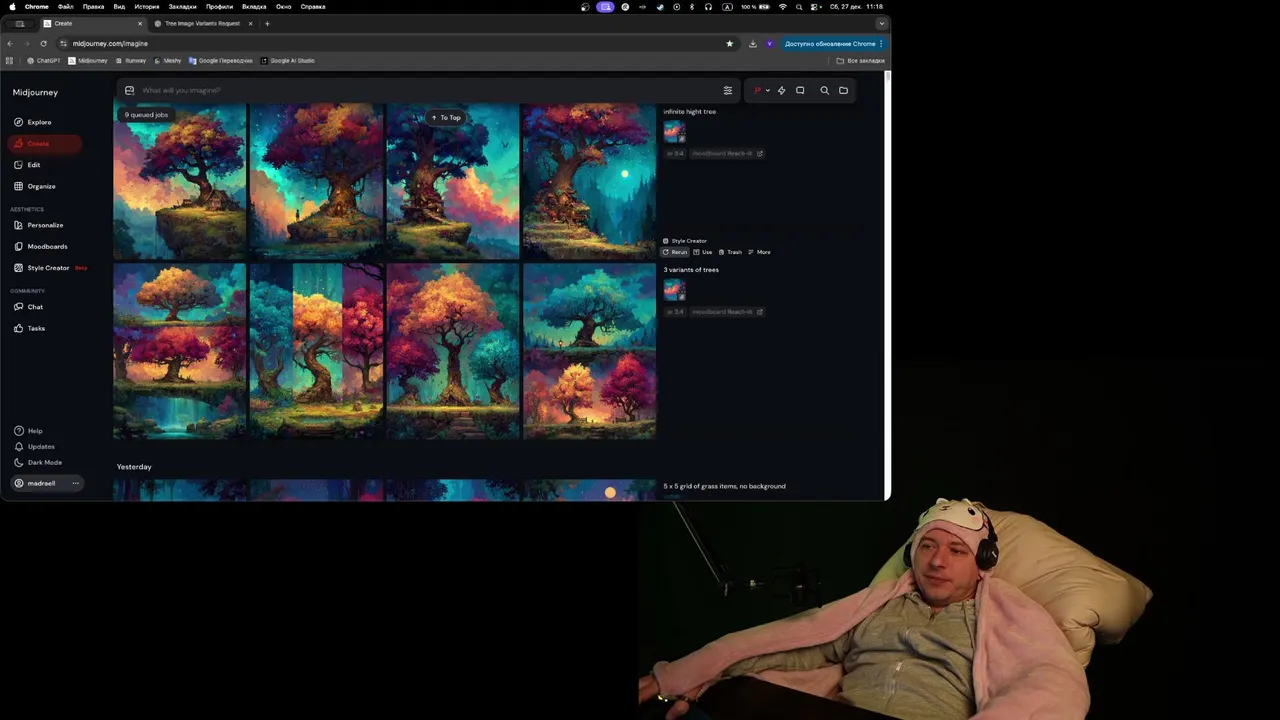Open the Runway bookmark
The image size is (1280, 720).
[x=131, y=61]
